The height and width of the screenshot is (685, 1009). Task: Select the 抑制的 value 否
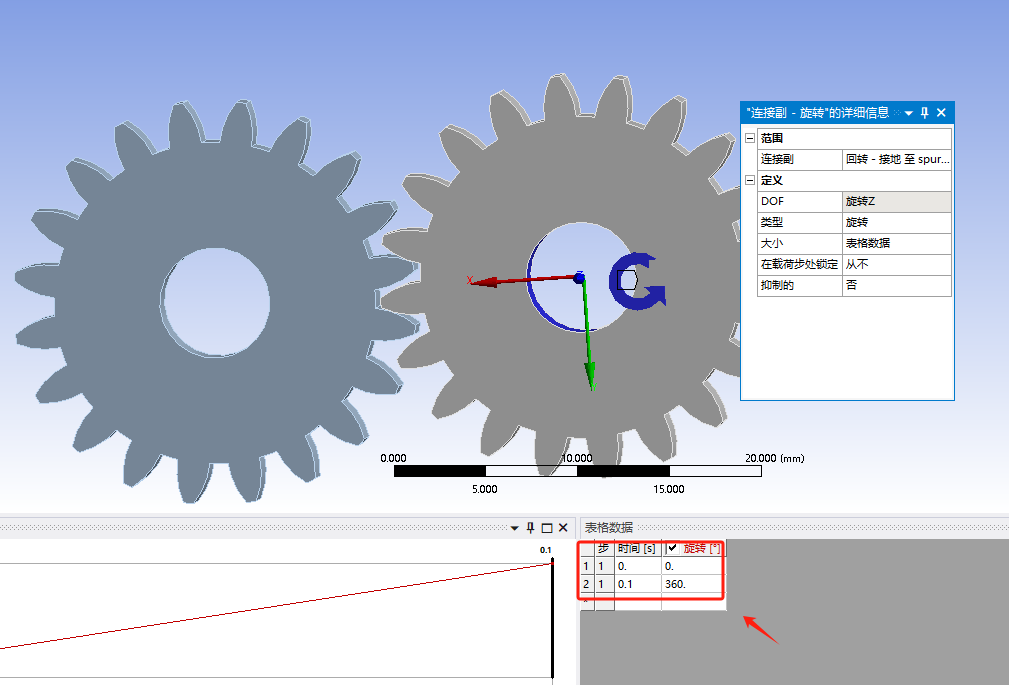[896, 285]
